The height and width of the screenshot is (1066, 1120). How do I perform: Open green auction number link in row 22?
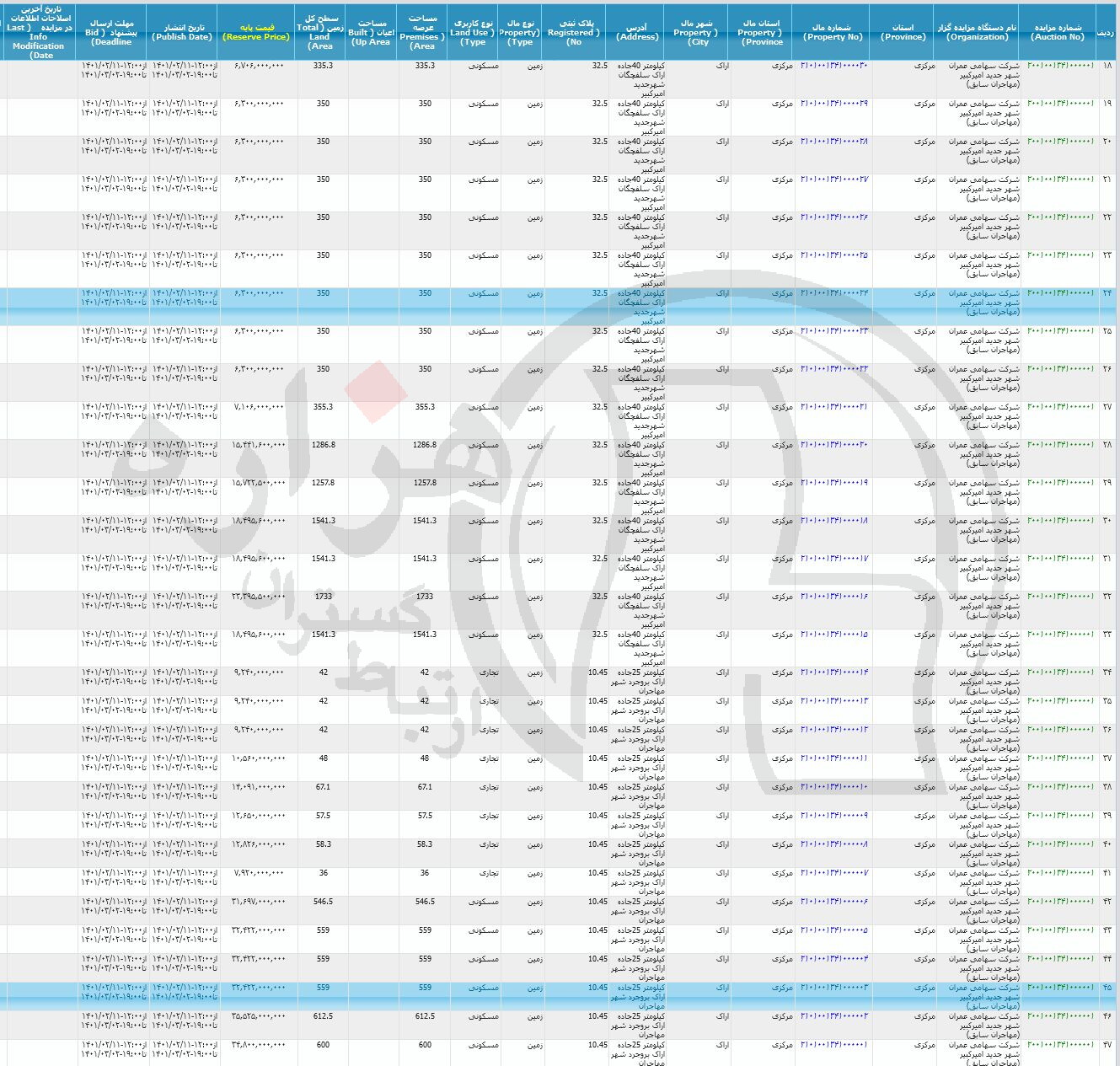click(1060, 217)
